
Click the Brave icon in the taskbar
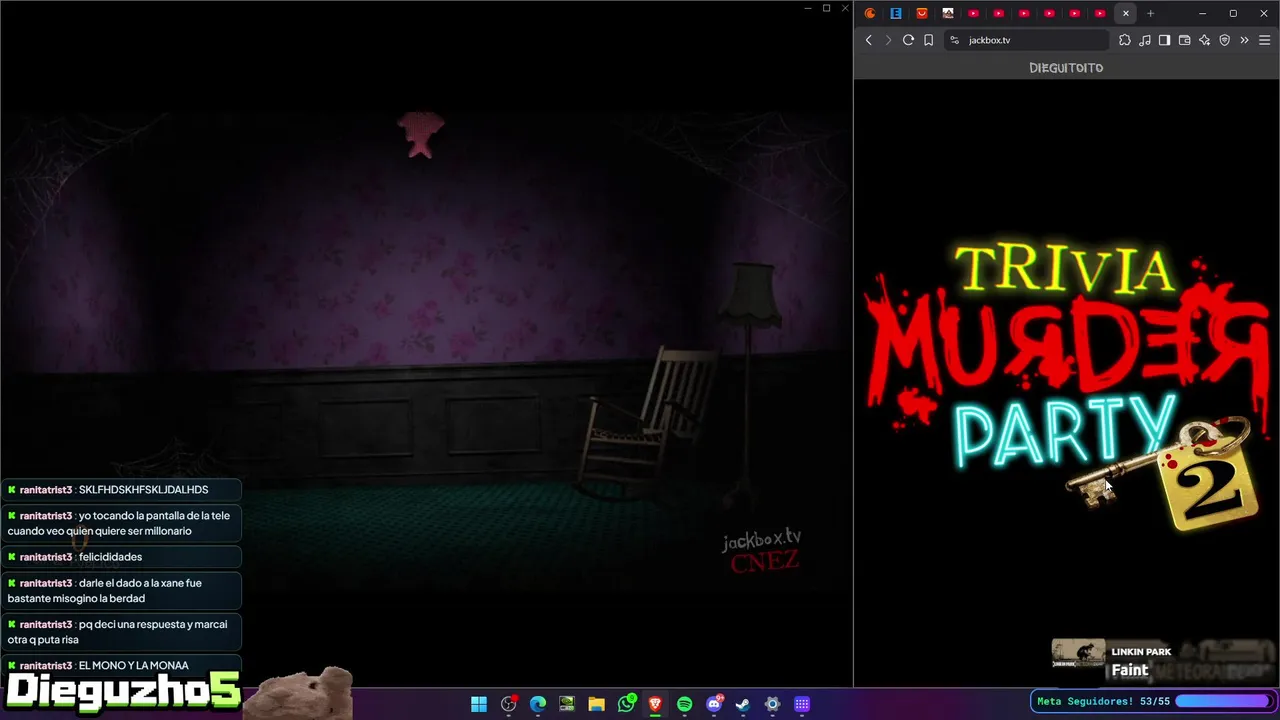tap(655, 704)
